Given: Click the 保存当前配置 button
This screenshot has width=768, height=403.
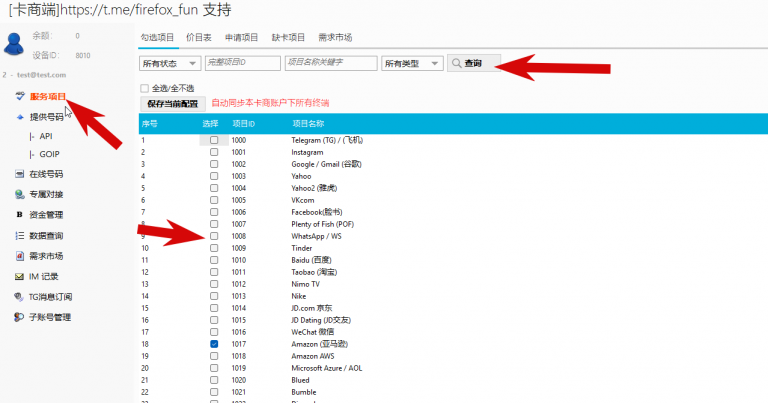Looking at the screenshot, I should point(172,103).
